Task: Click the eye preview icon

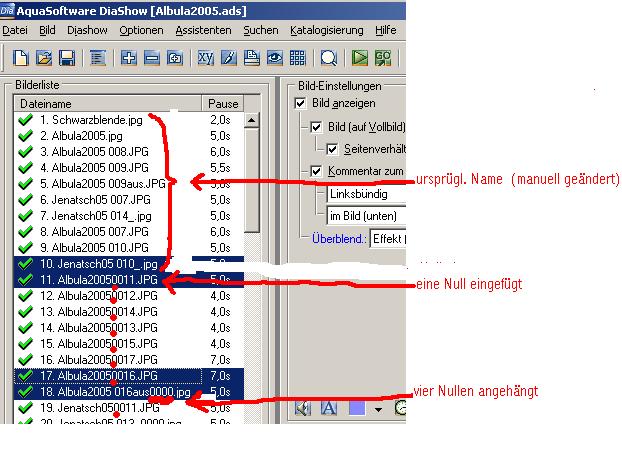Action: [x=274, y=58]
